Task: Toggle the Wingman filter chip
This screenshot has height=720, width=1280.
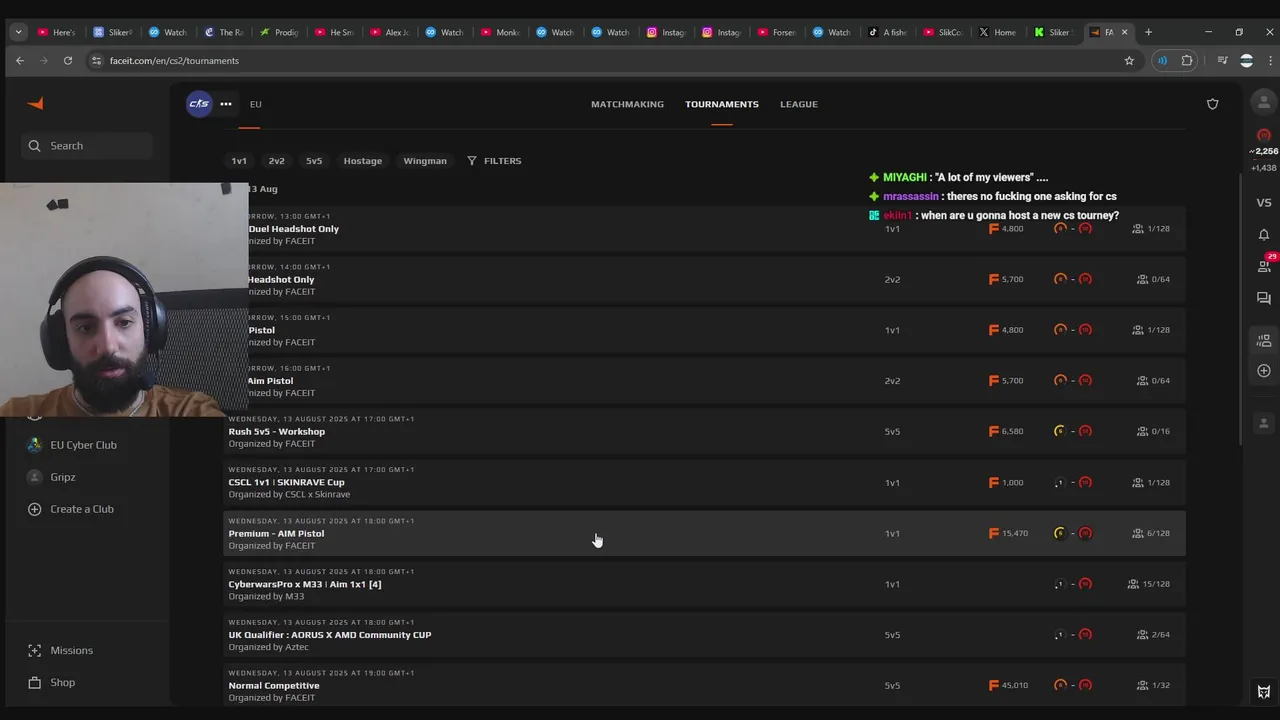Action: 425,161
